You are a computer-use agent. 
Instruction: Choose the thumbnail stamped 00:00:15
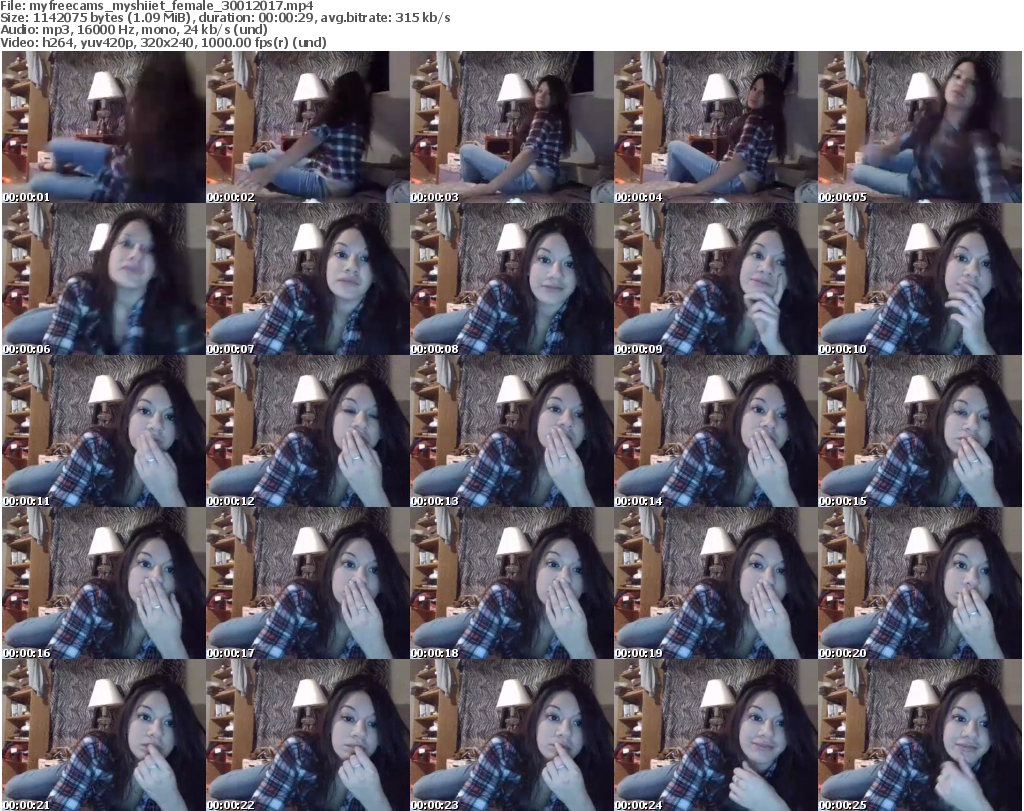coord(920,431)
